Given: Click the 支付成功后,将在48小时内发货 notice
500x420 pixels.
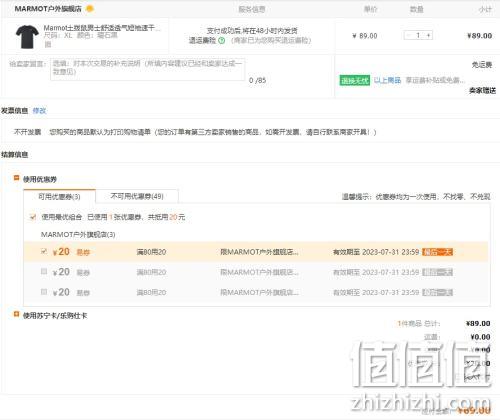Looking at the screenshot, I should [252, 31].
